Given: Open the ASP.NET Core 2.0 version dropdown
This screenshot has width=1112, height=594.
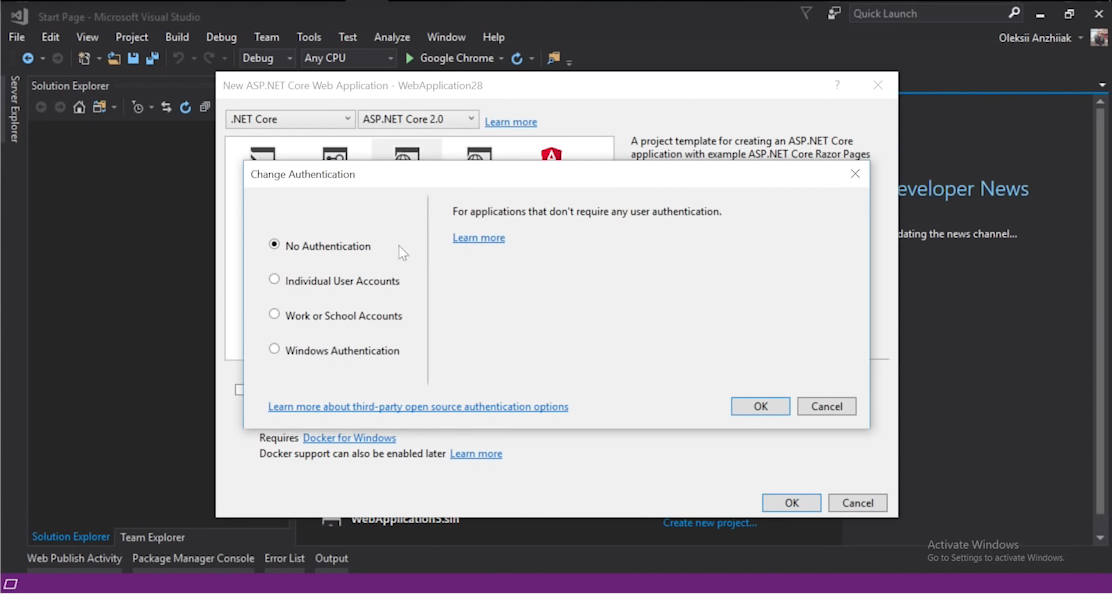Looking at the screenshot, I should click(x=418, y=119).
